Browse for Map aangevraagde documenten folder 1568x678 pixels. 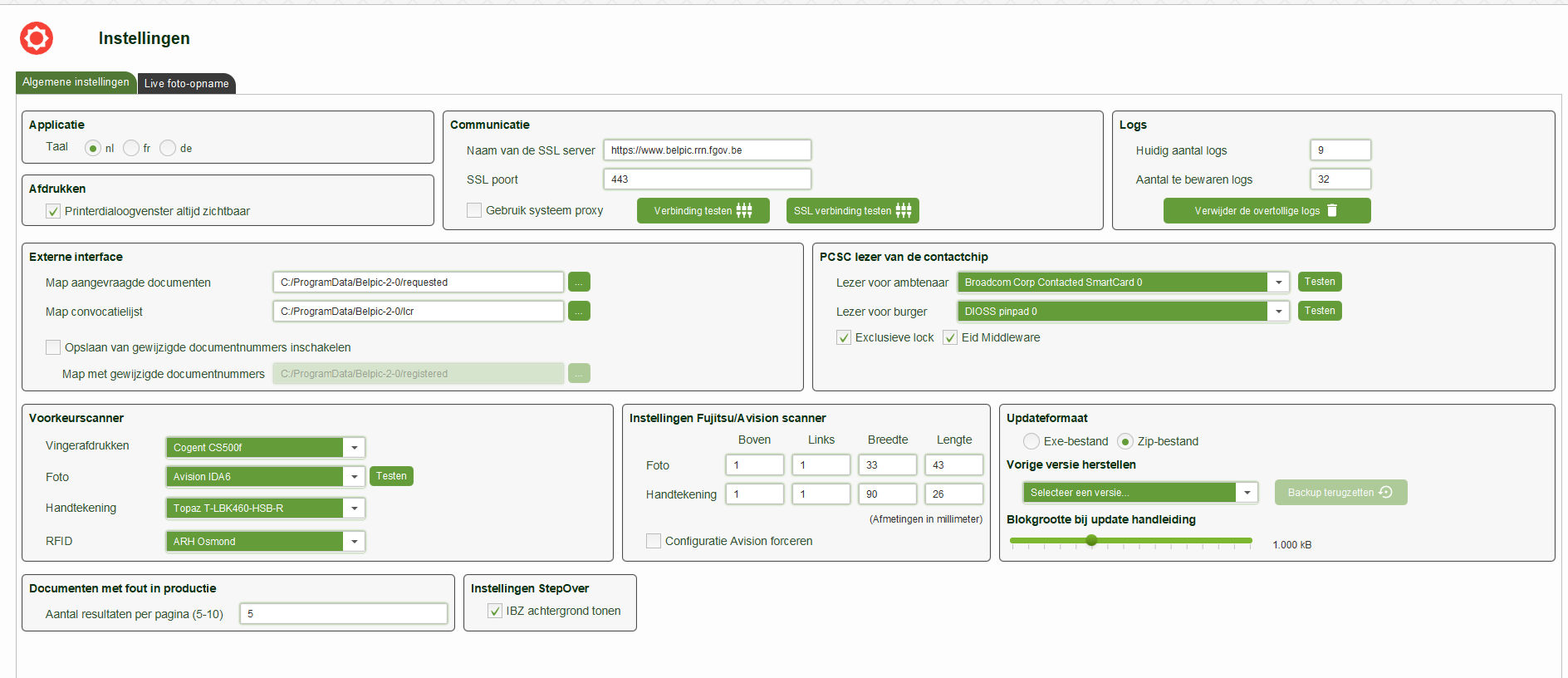pos(579,282)
